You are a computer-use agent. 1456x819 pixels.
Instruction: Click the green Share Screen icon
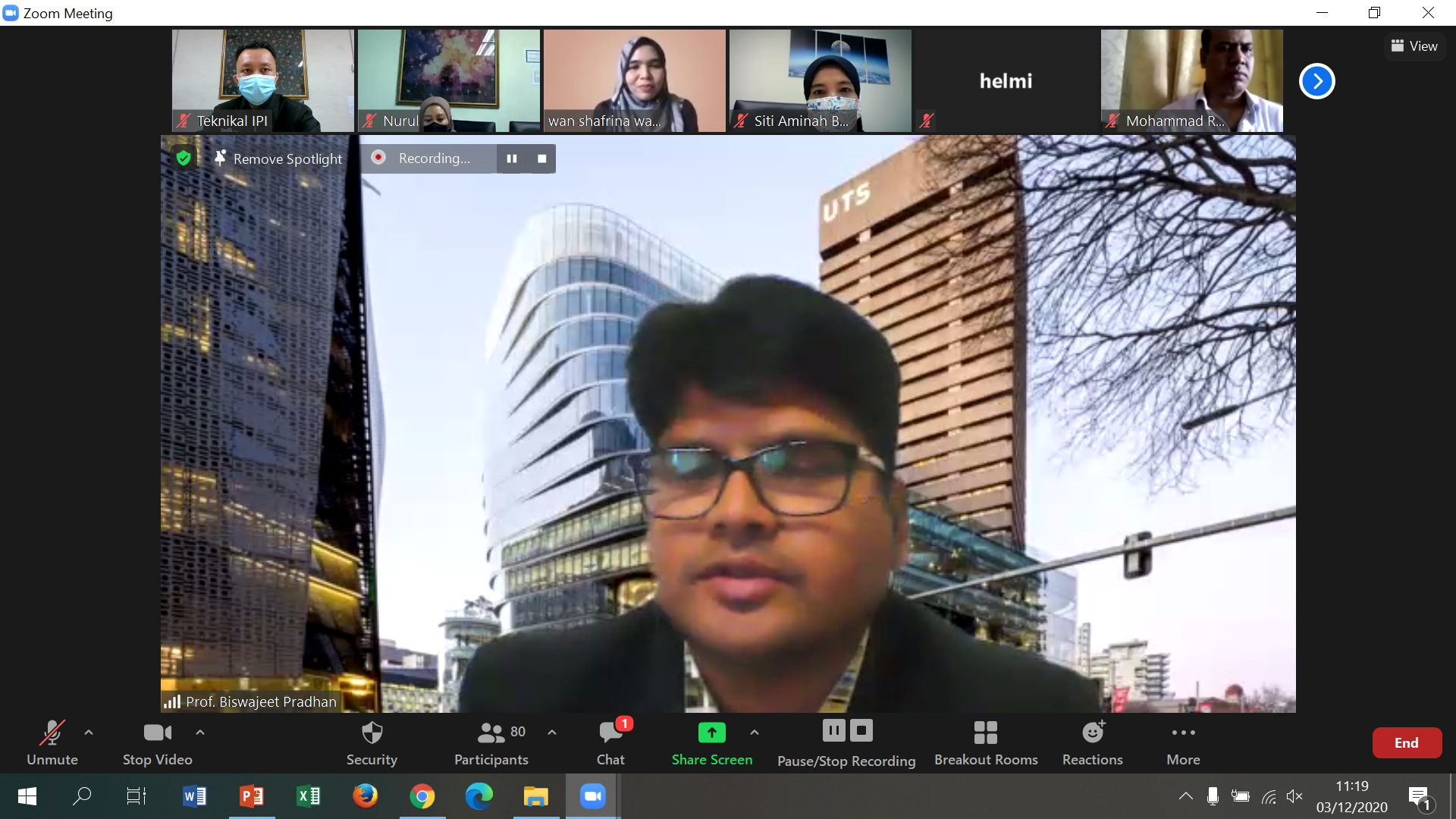pyautogui.click(x=711, y=733)
